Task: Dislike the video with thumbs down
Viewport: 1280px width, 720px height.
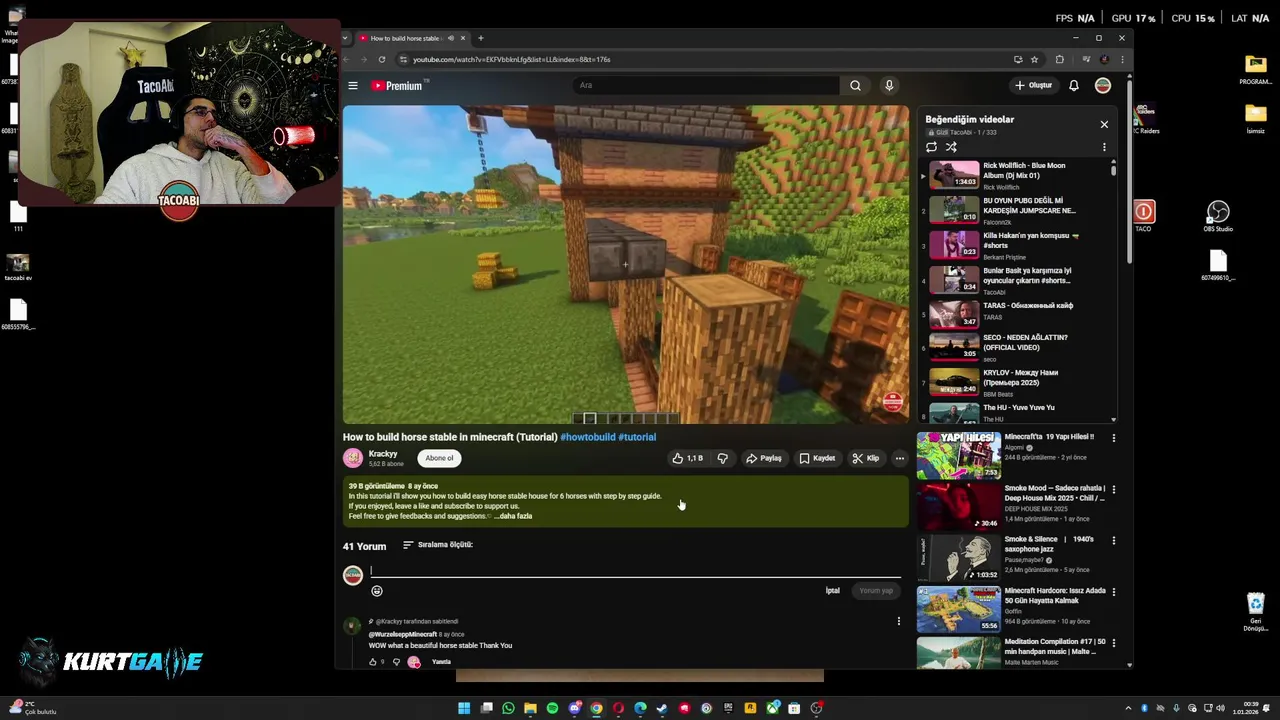Action: click(x=723, y=459)
